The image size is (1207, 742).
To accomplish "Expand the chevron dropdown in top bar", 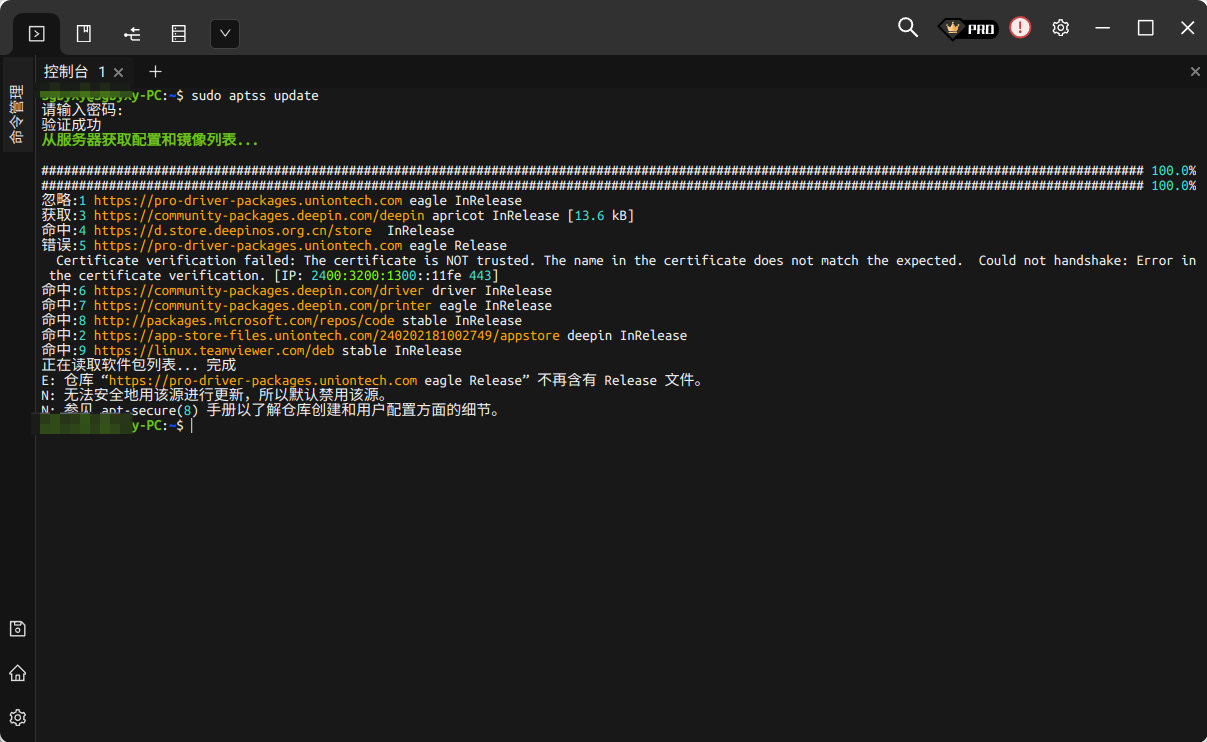I will 225,34.
